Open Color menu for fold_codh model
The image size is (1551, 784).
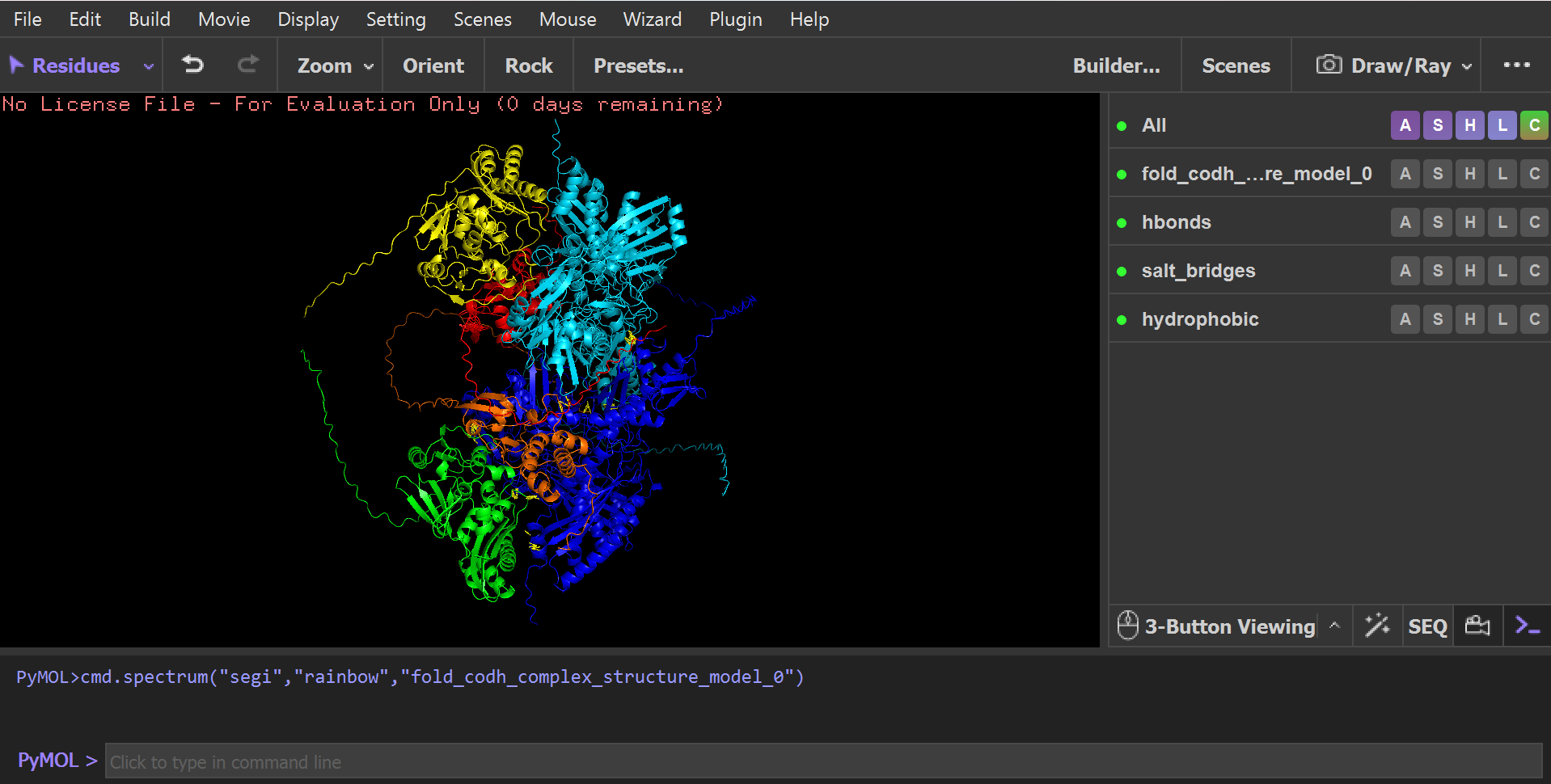(x=1534, y=174)
